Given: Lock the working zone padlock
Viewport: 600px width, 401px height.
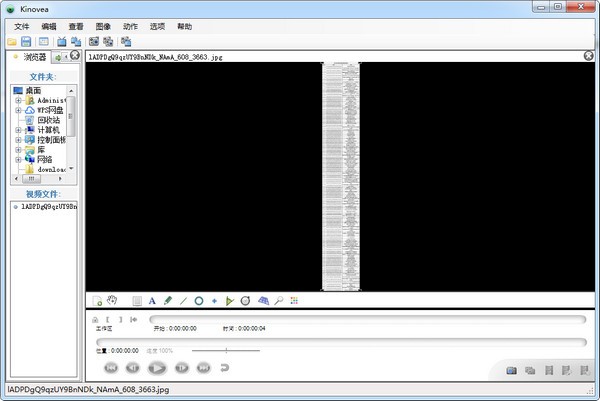Looking at the screenshot, I should tap(95, 319).
